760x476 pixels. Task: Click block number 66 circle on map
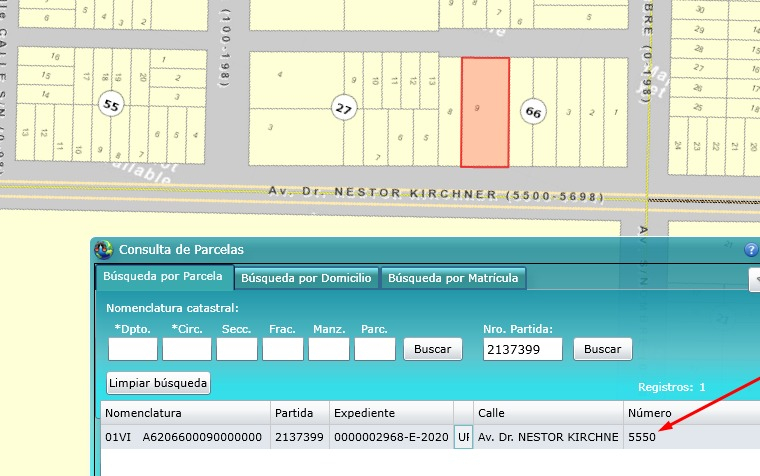coord(533,112)
